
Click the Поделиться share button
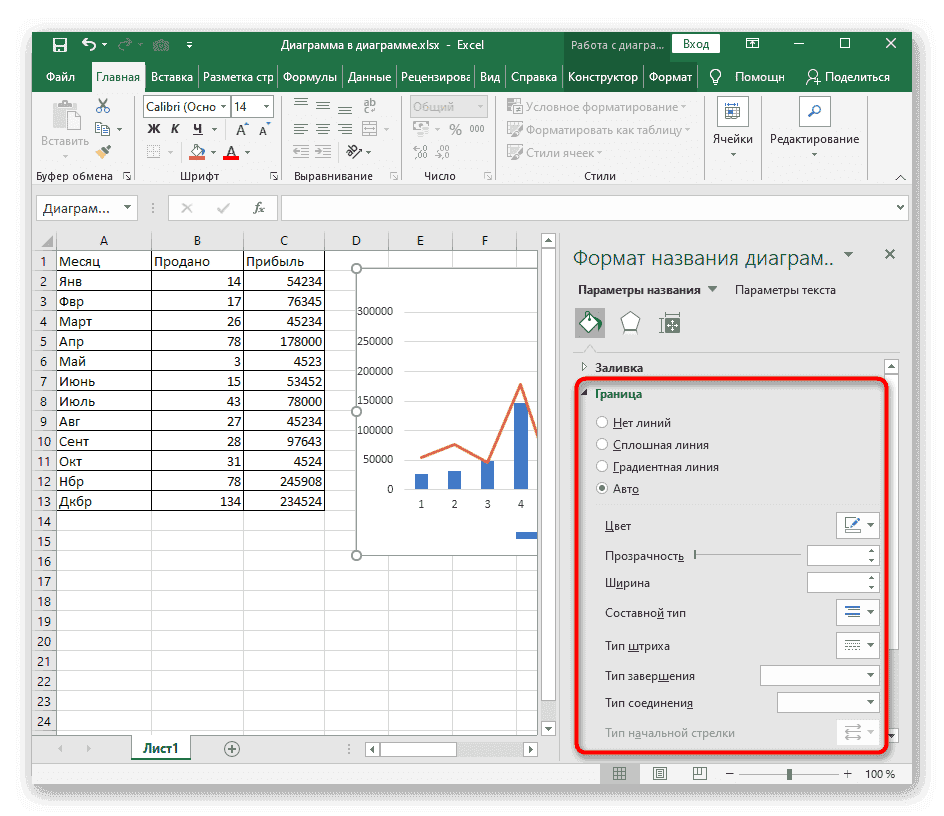pos(847,77)
